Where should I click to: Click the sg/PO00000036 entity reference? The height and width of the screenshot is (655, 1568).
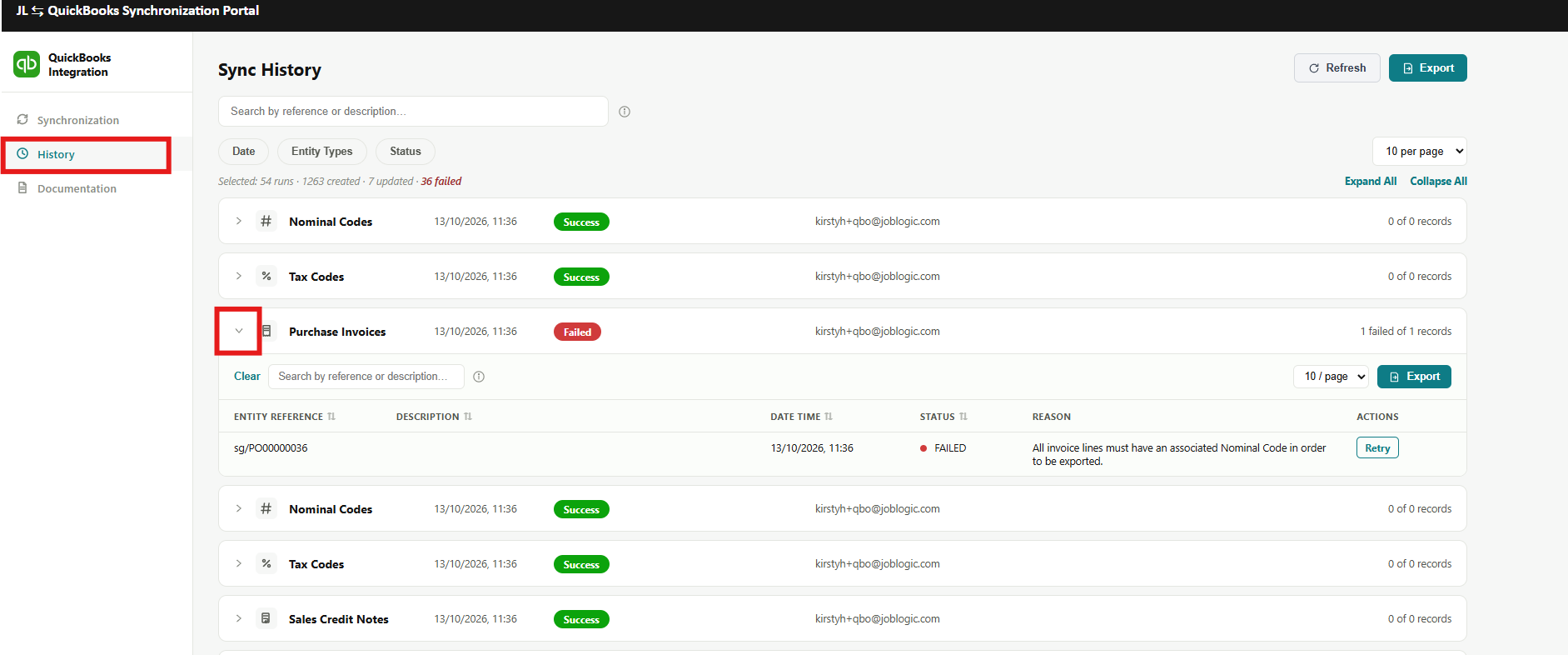click(x=271, y=448)
